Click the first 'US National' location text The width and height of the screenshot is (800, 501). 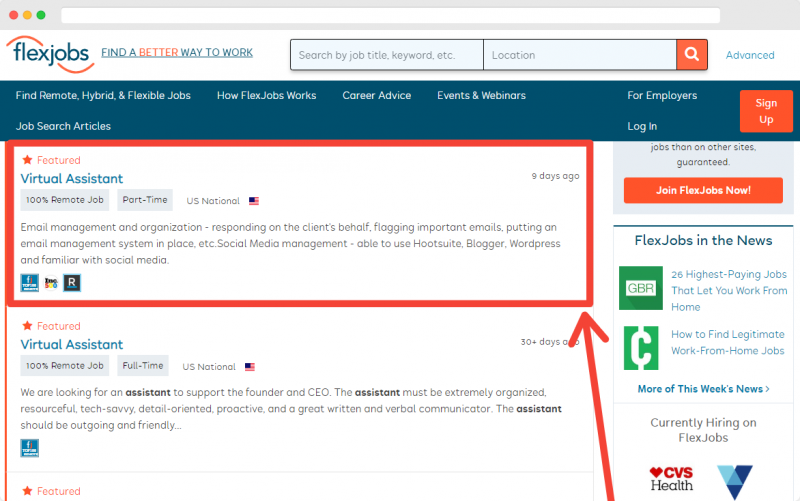[213, 201]
